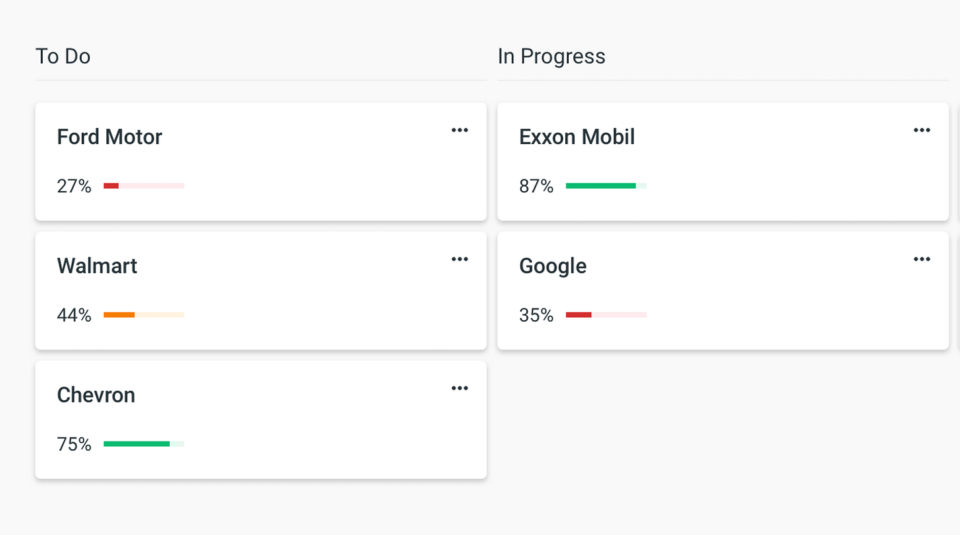Click the Walmart card title
The image size is (960, 535).
click(x=97, y=266)
